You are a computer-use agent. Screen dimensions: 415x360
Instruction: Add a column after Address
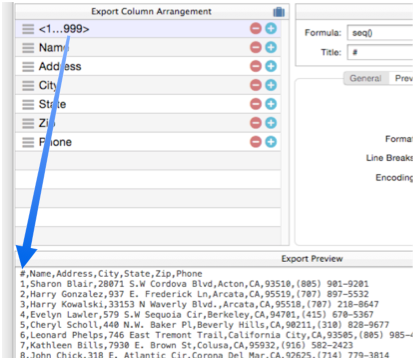coord(271,66)
